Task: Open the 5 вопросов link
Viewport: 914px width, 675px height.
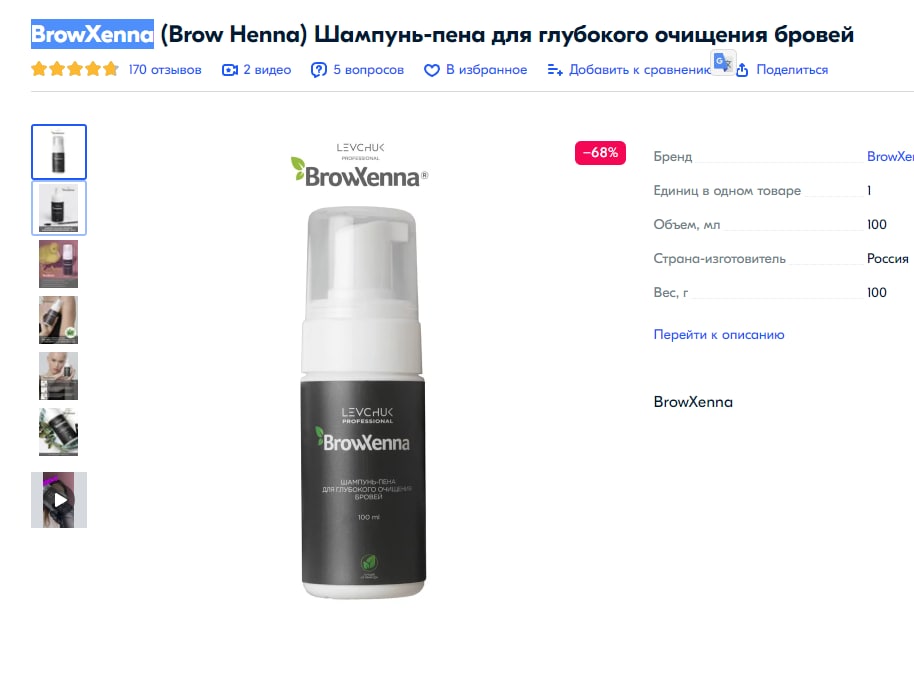Action: (368, 69)
